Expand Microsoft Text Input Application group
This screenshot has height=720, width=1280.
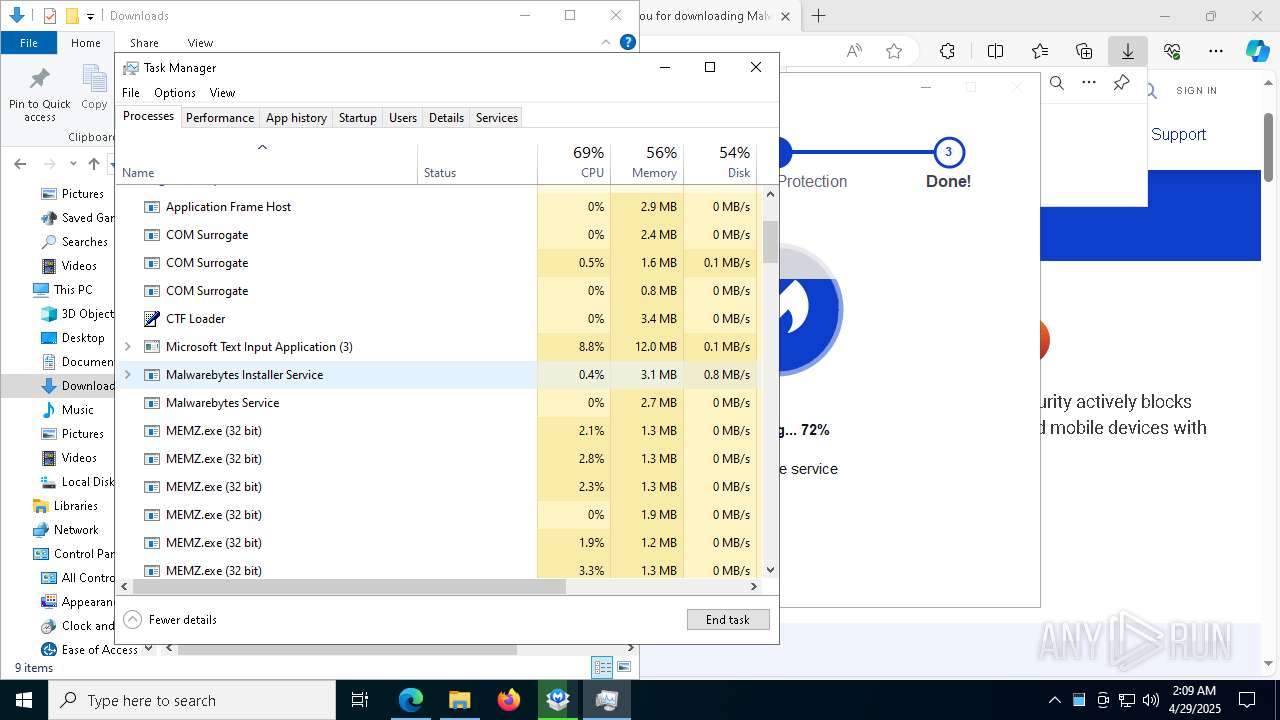tap(127, 347)
